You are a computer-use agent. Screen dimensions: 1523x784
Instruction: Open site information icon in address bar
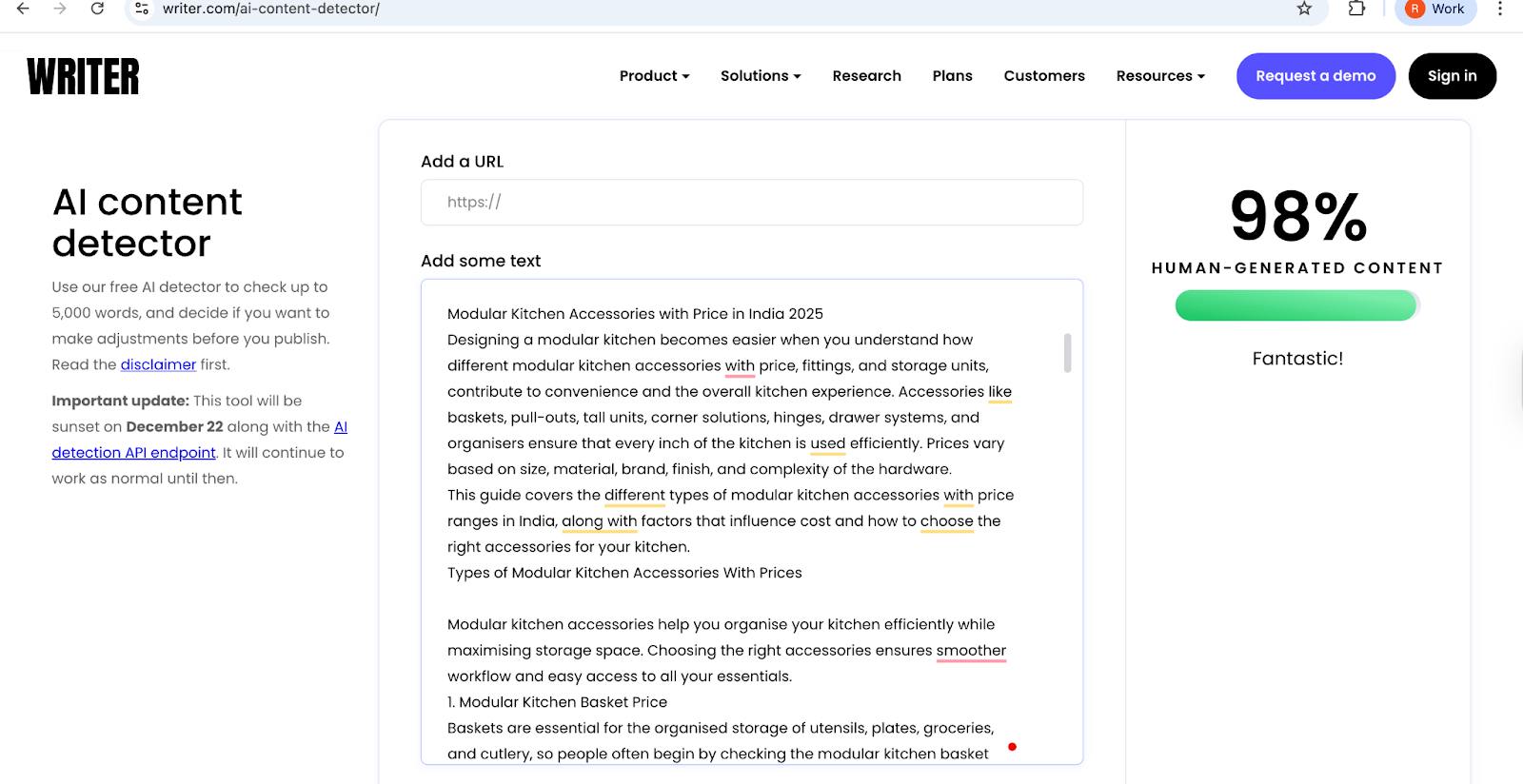tap(142, 9)
